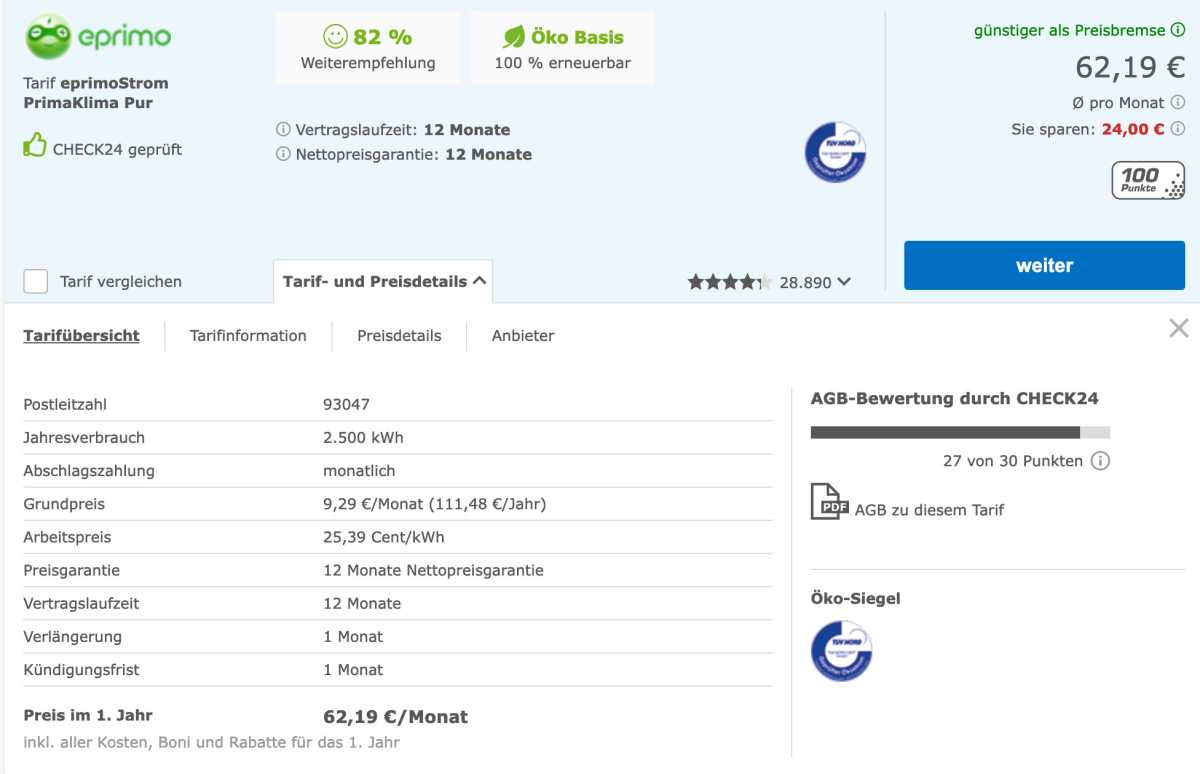Open the AGB zu diesem Tarif link
The image size is (1200, 774).
pos(929,510)
